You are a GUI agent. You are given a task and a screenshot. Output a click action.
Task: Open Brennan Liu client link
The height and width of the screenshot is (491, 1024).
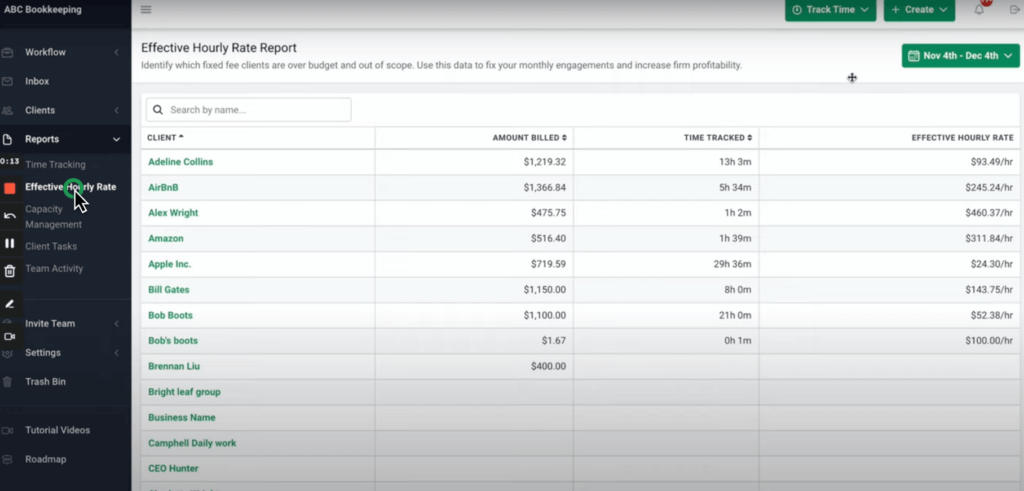click(174, 366)
